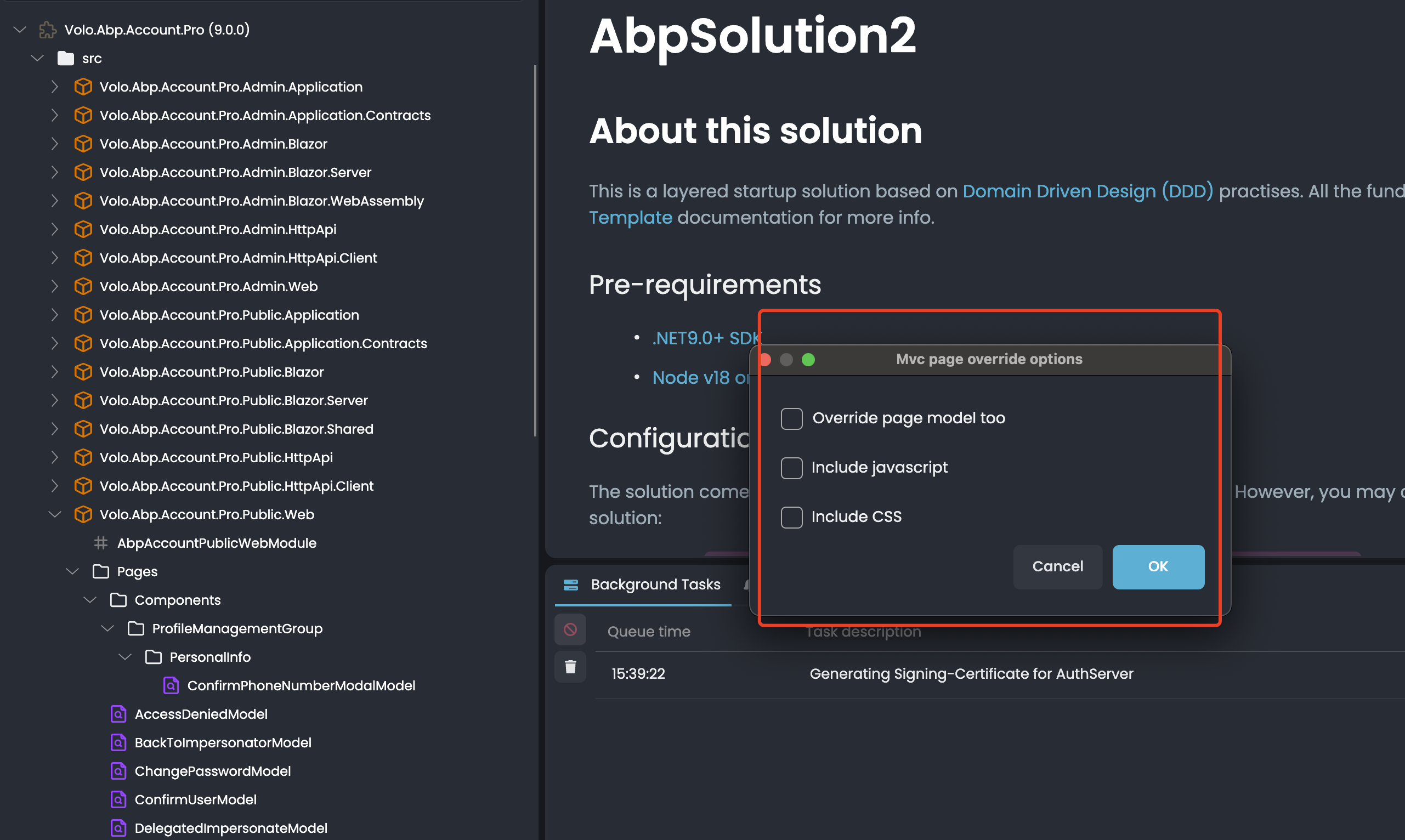Select ChangePasswordModel in the tree
Viewport: 1405px width, 840px height.
tap(212, 771)
